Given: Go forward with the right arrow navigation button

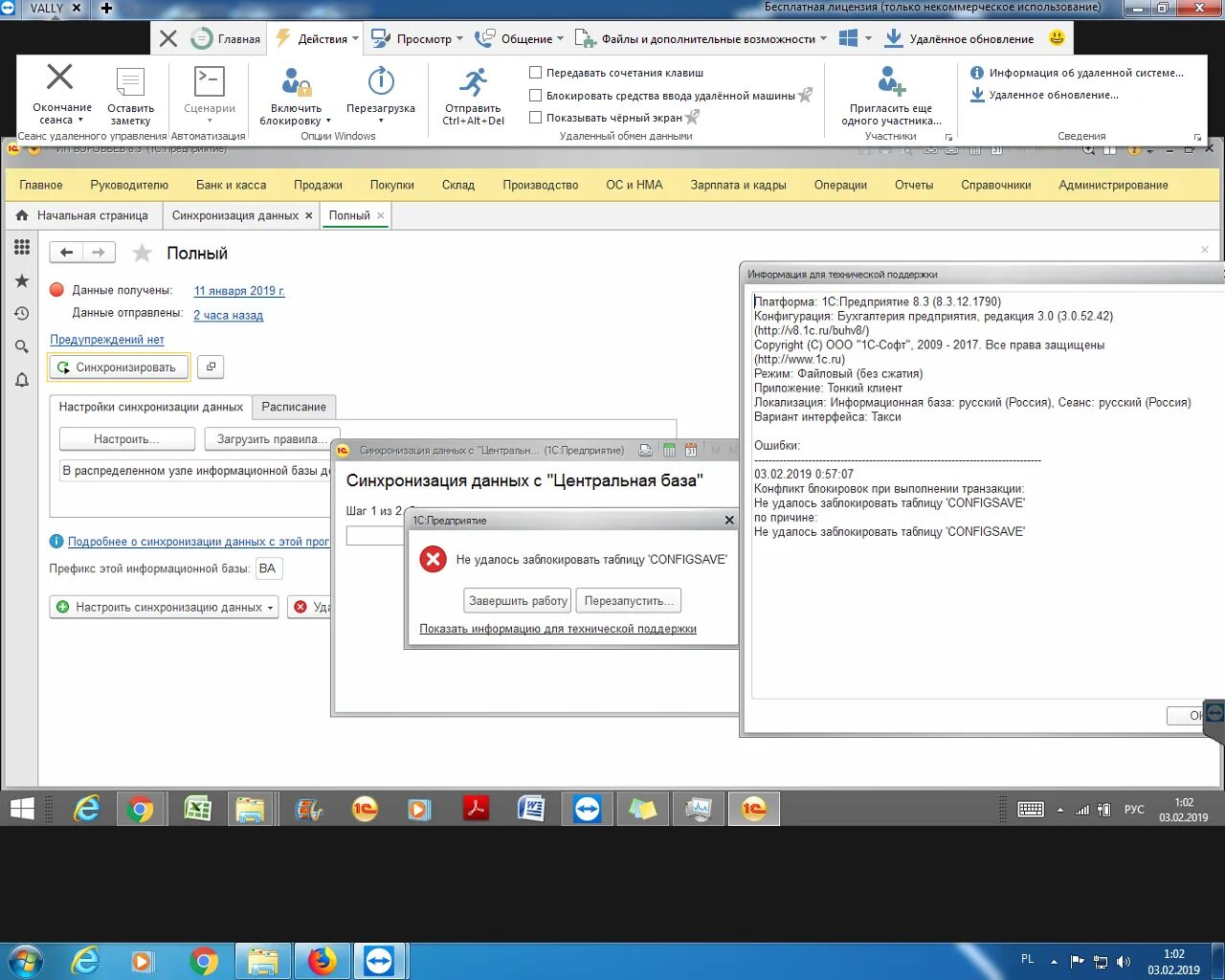Looking at the screenshot, I should (x=99, y=253).
